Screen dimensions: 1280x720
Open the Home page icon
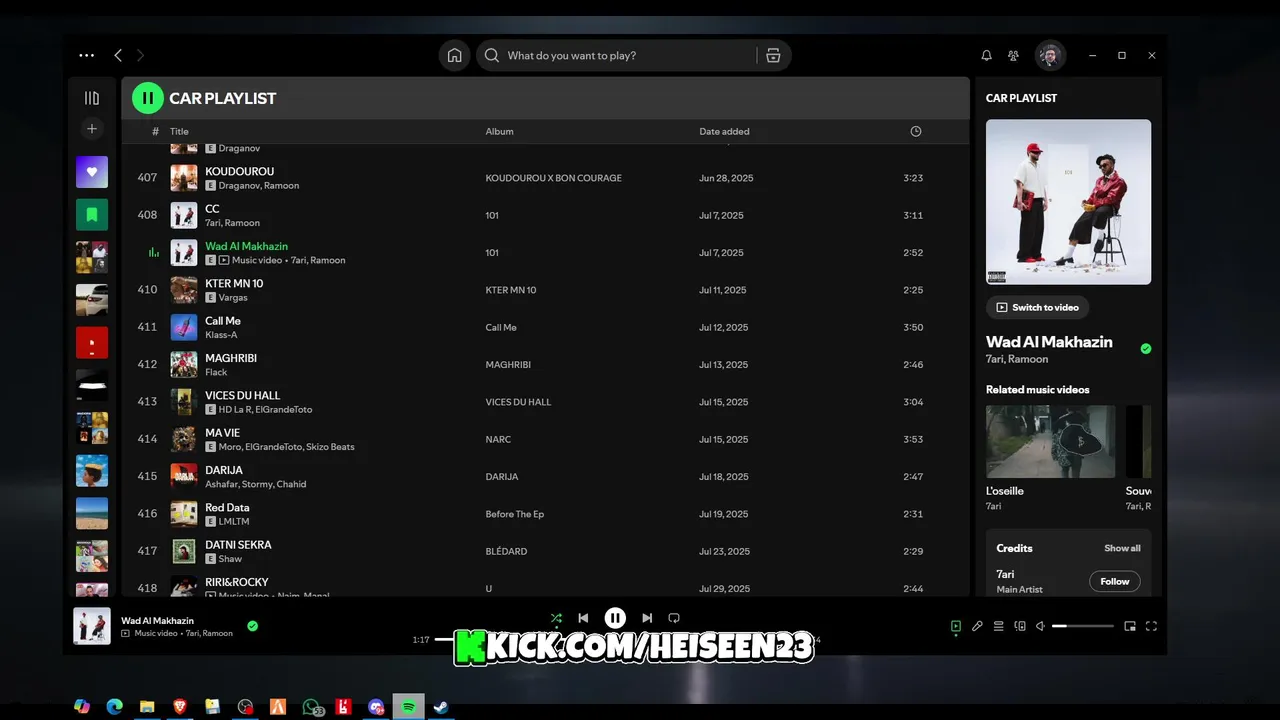pos(454,56)
